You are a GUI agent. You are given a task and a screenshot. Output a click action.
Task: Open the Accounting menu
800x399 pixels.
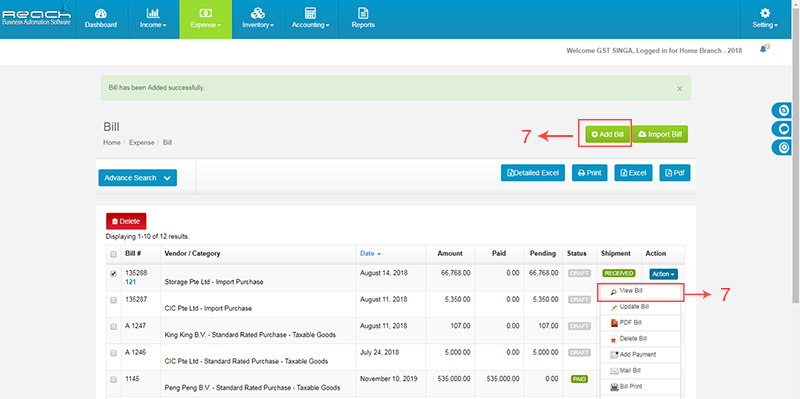click(310, 19)
